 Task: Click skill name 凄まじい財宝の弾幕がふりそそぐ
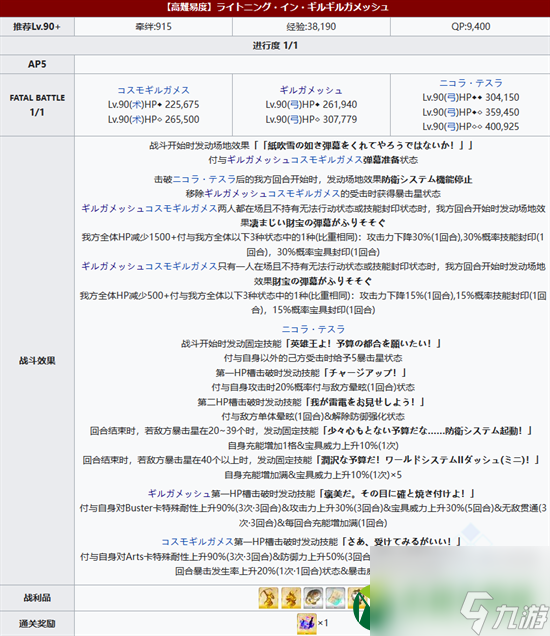pyautogui.click(x=317, y=223)
